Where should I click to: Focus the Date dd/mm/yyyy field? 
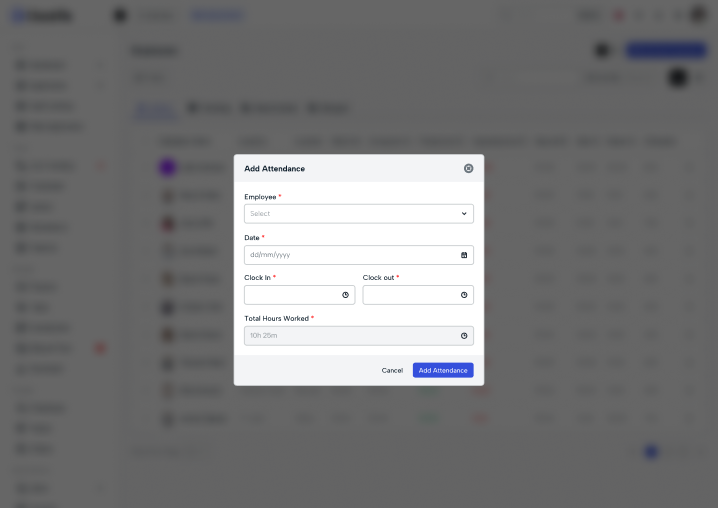359,255
